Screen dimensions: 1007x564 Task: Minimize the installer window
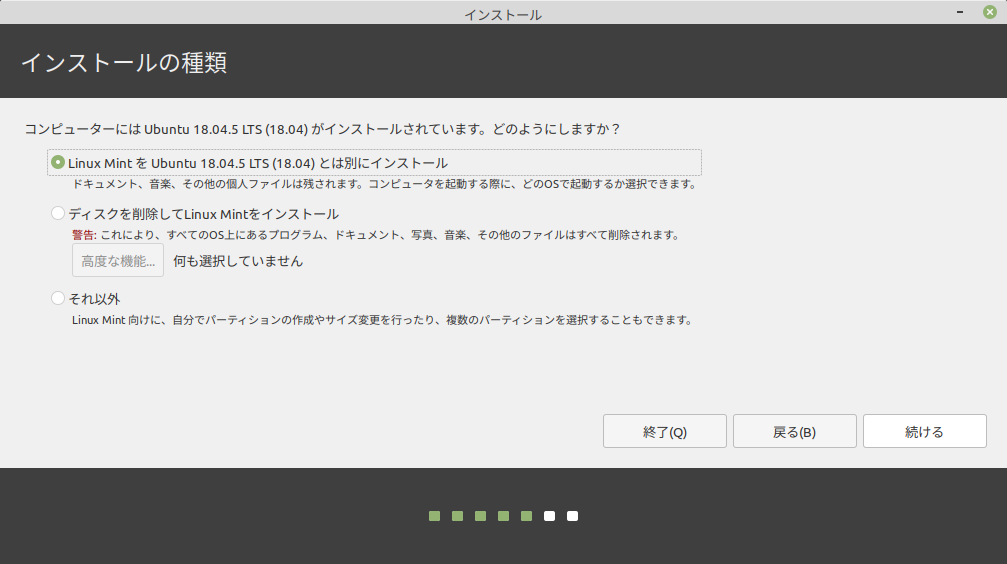[x=960, y=12]
